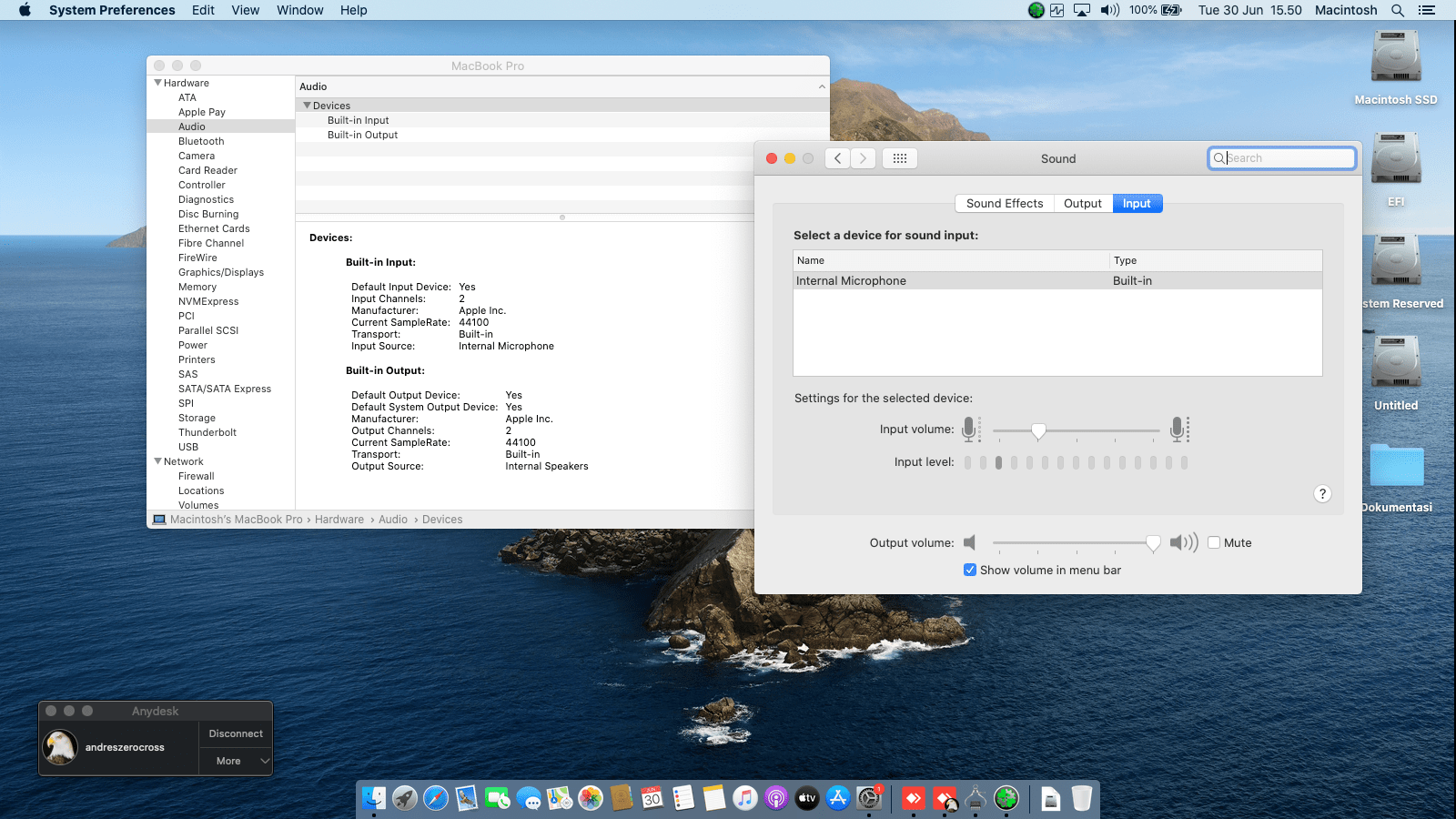Collapse the Devices disclosure triangle

point(307,106)
